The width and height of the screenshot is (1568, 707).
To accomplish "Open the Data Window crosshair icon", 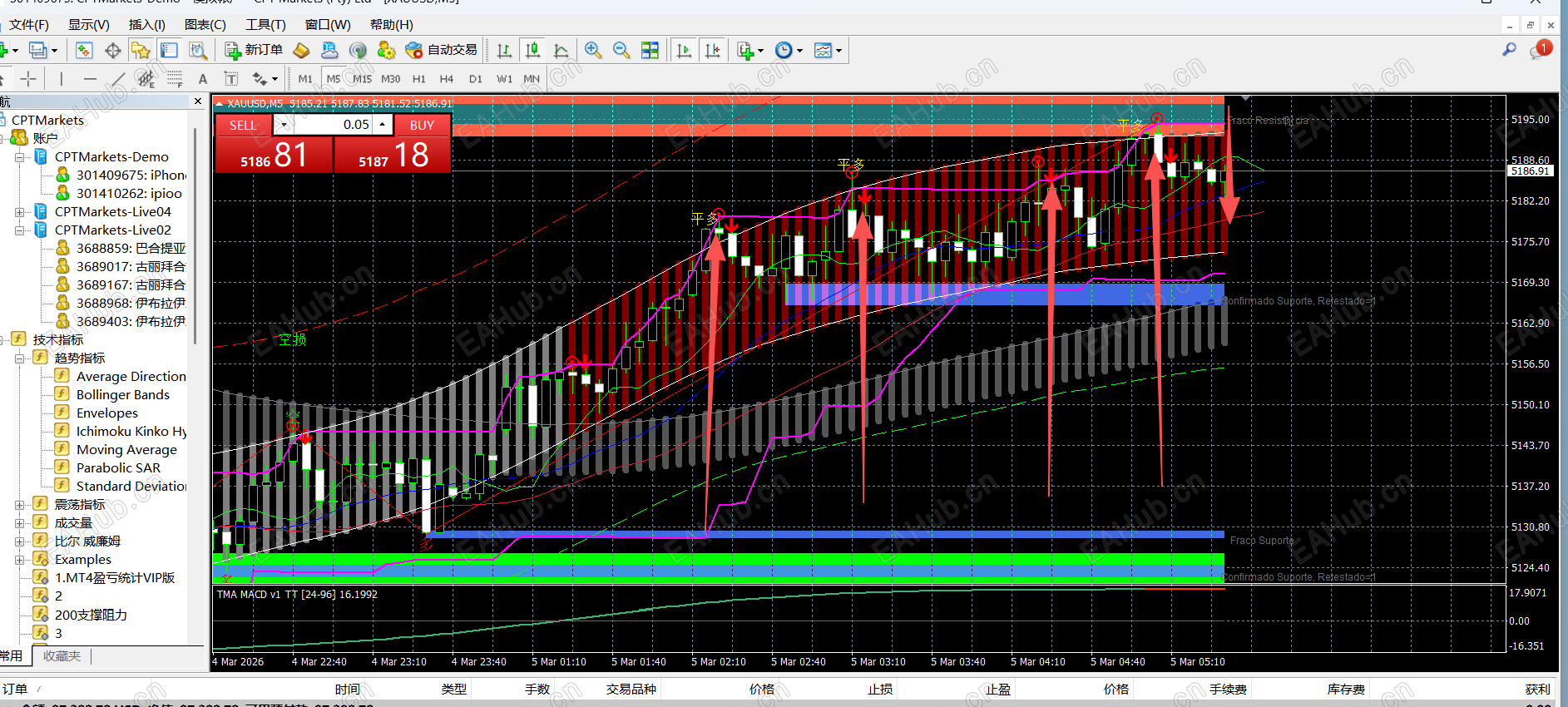I will [112, 51].
